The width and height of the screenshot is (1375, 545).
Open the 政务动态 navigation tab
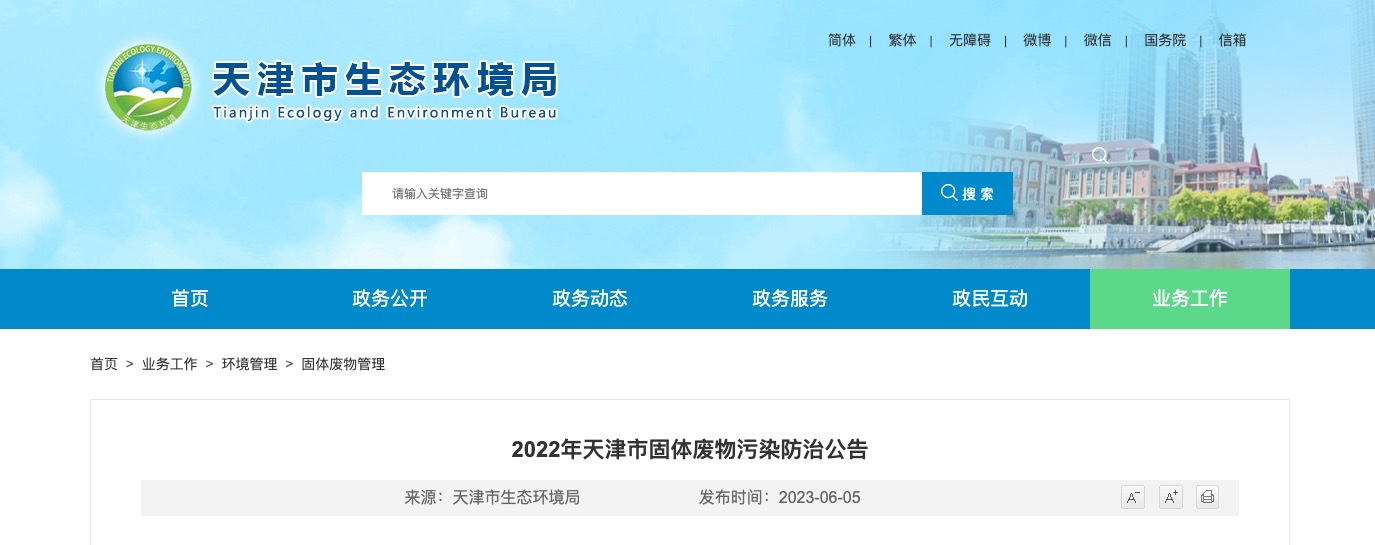pyautogui.click(x=590, y=298)
